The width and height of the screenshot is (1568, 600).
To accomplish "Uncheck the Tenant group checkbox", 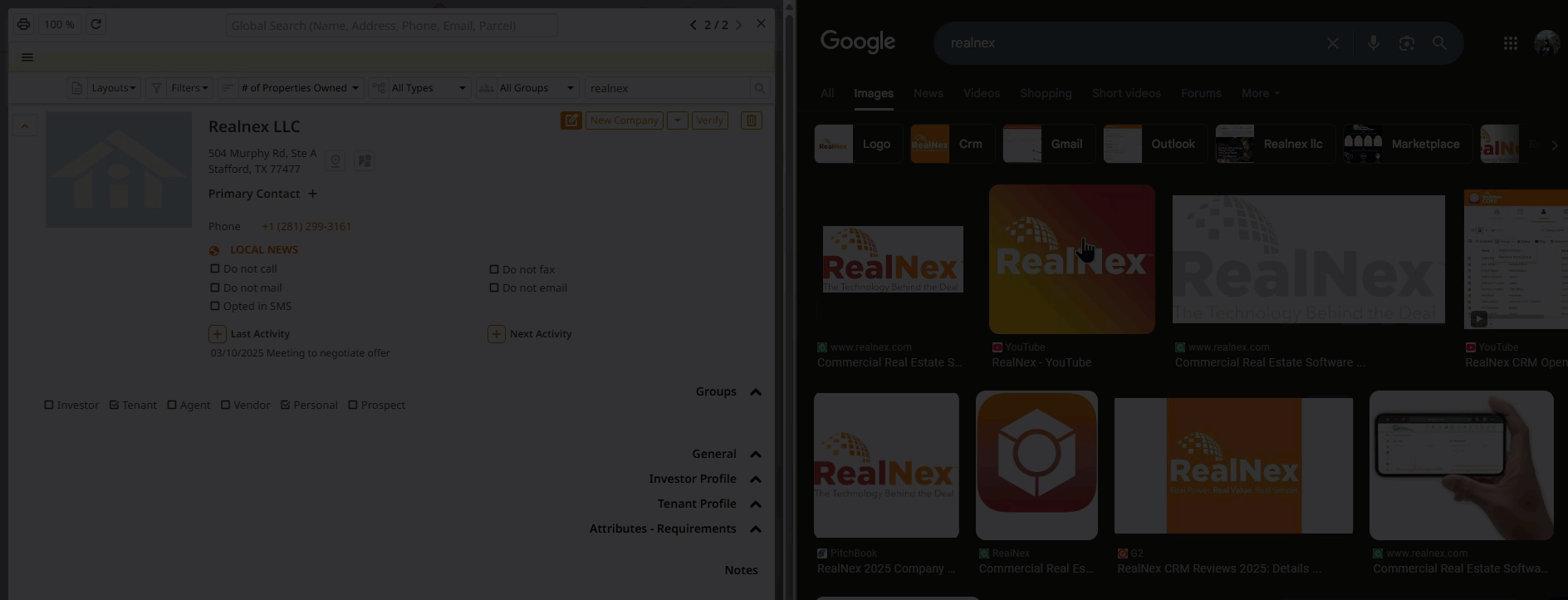I will coord(114,405).
